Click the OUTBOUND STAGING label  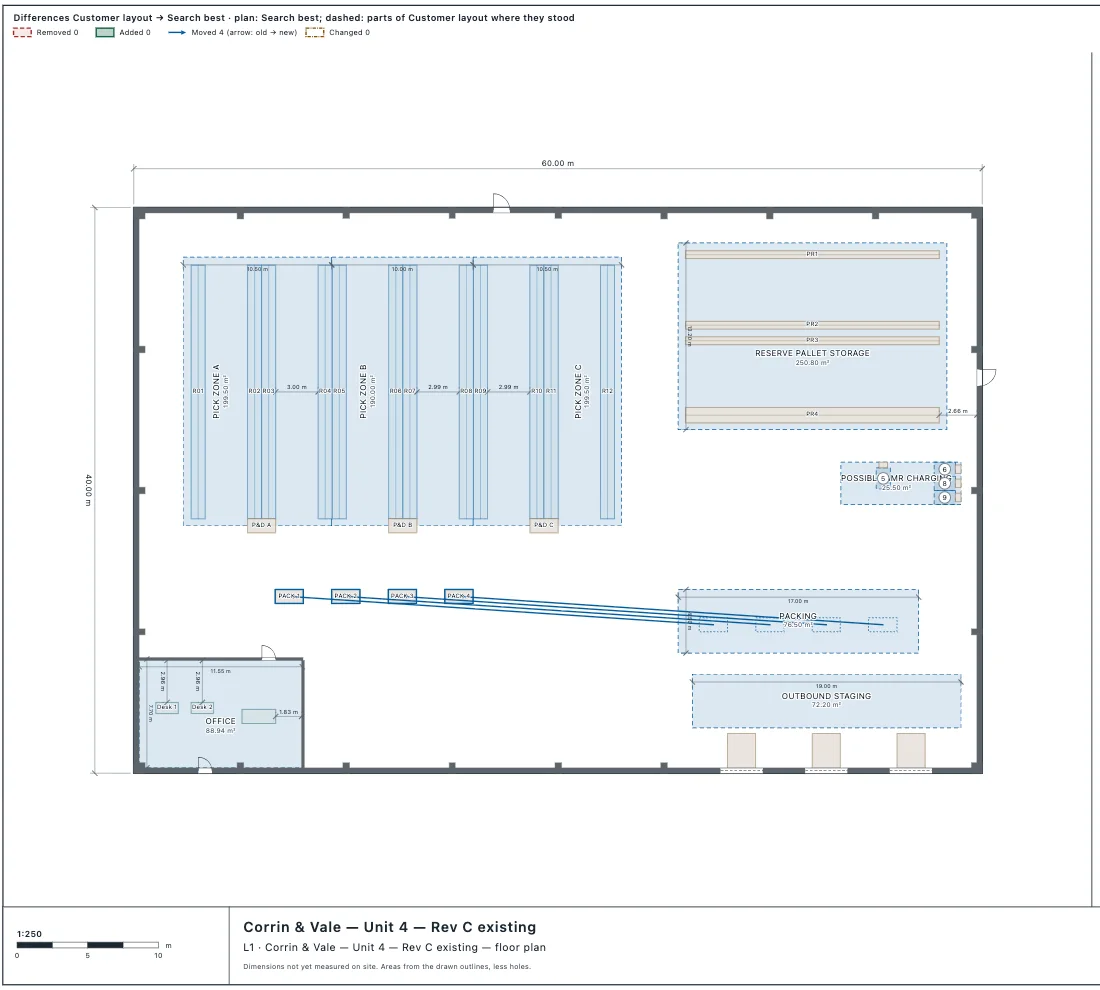pos(826,696)
